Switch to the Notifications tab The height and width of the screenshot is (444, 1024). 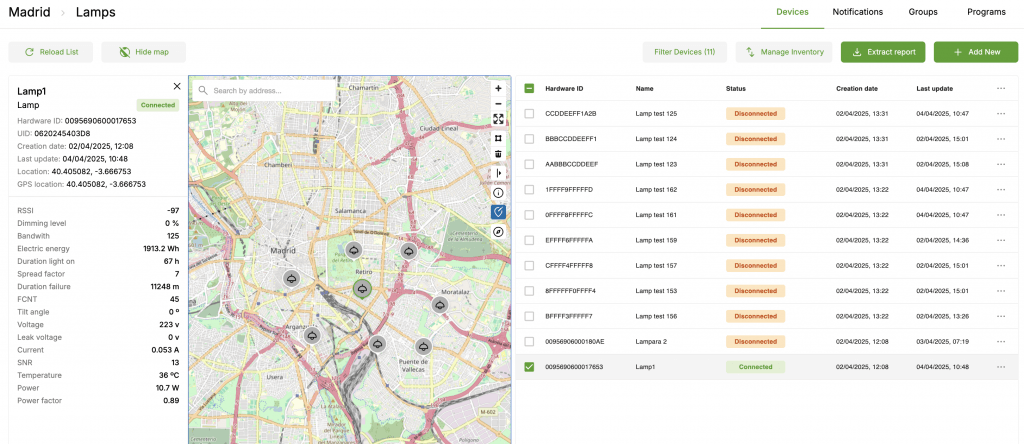pyautogui.click(x=857, y=12)
